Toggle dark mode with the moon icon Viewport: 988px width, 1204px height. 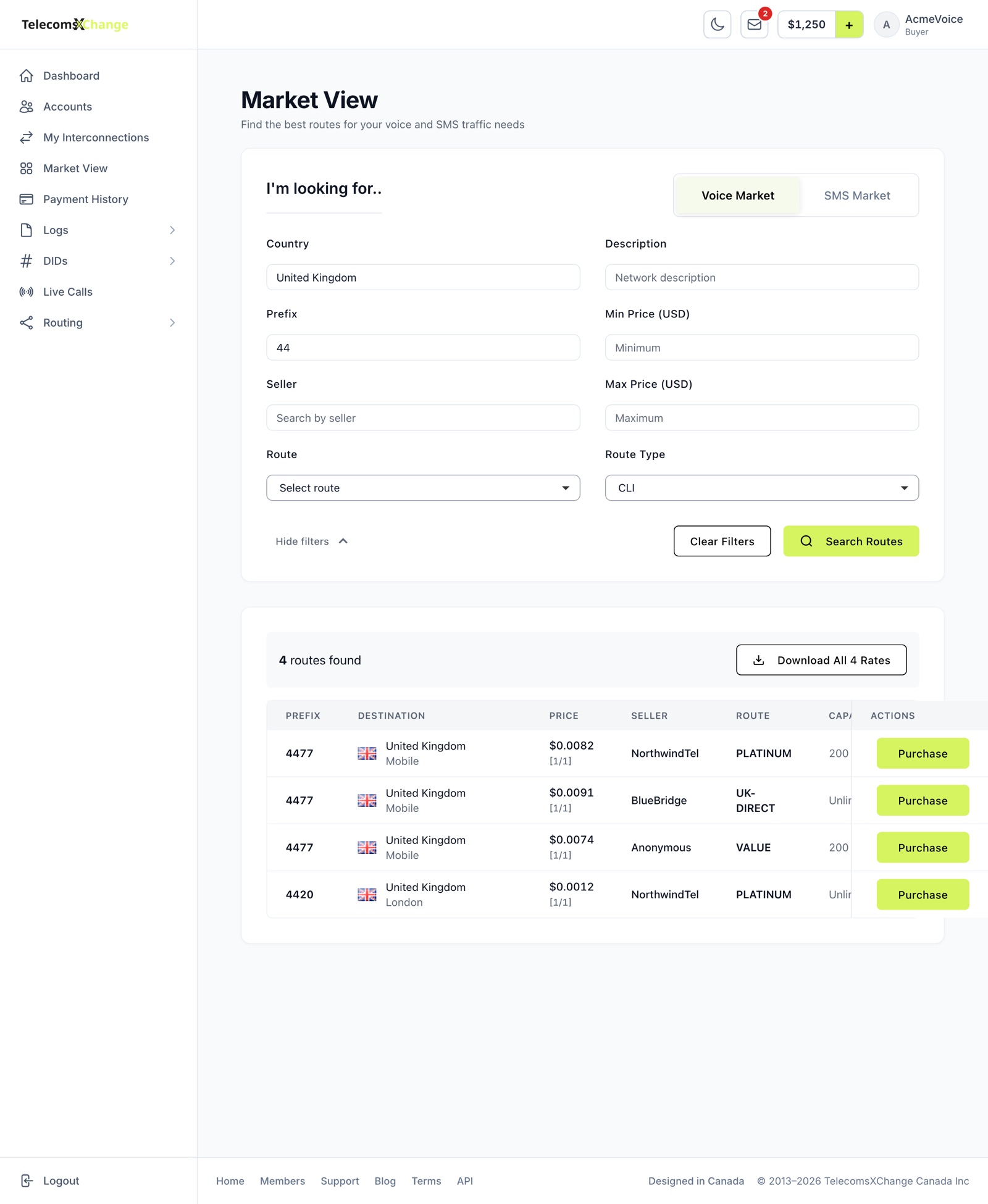(x=717, y=25)
